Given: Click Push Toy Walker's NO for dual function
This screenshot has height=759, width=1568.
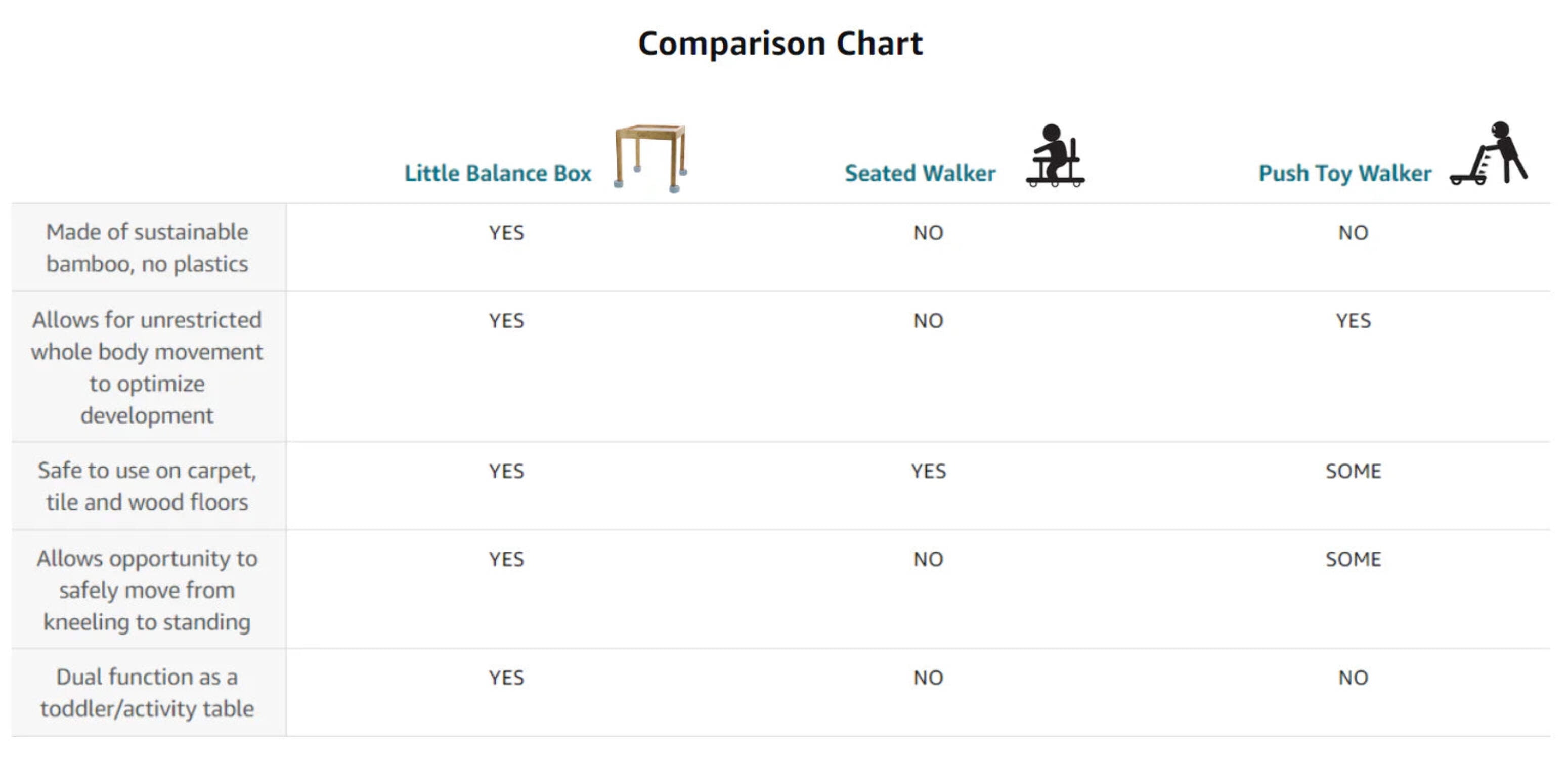Looking at the screenshot, I should [x=1353, y=678].
